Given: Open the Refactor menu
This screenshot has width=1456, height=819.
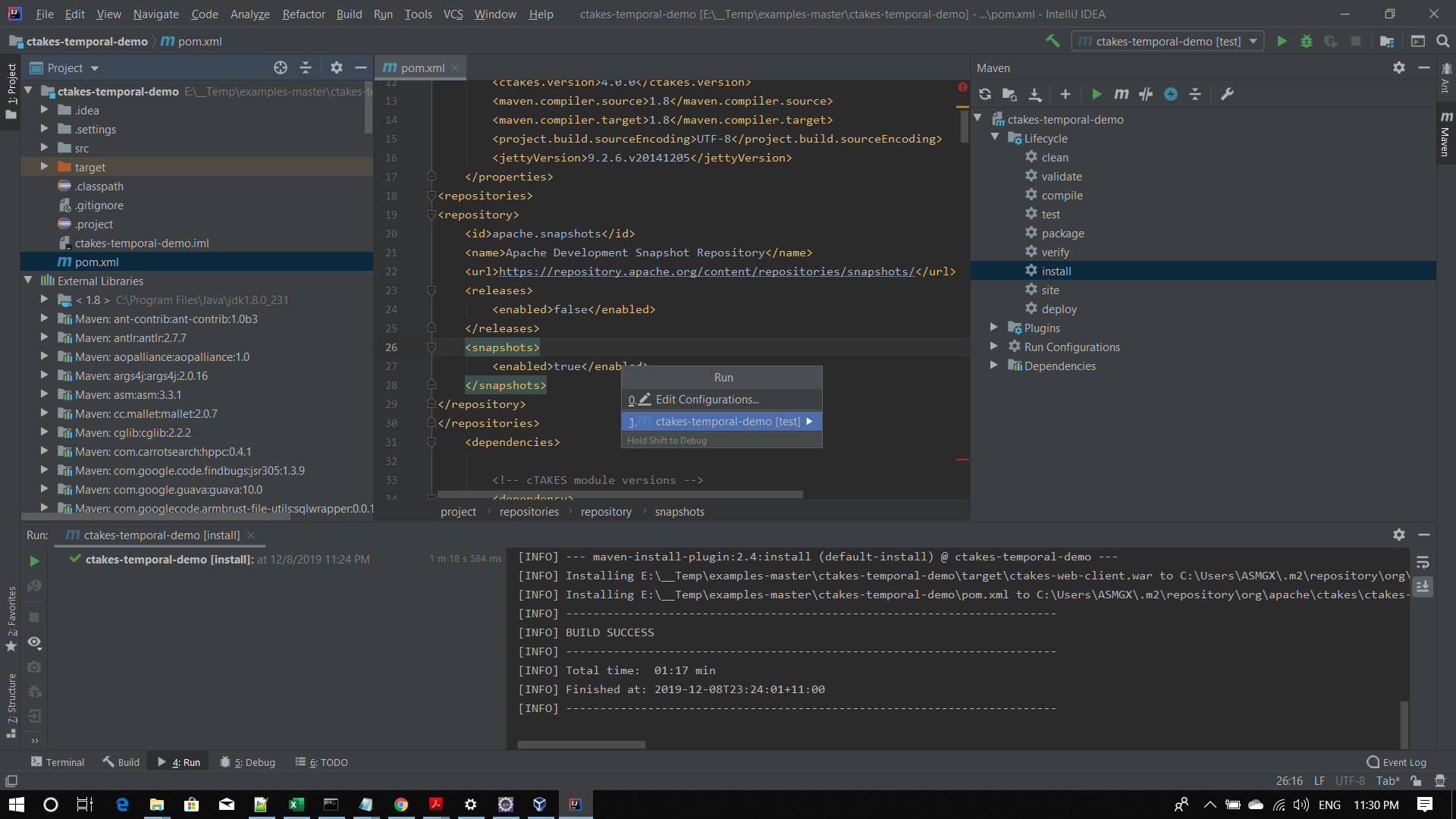Looking at the screenshot, I should coord(303,14).
